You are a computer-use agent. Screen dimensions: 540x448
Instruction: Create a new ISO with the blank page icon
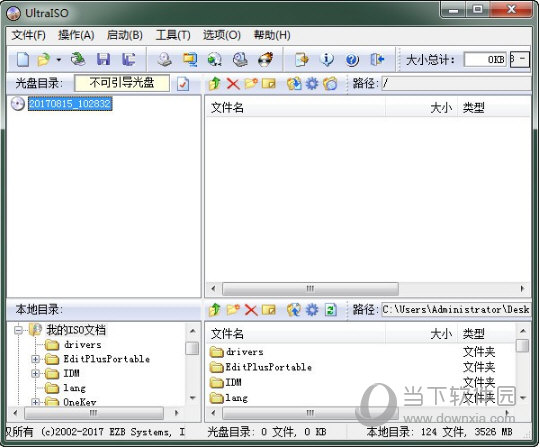(x=23, y=60)
